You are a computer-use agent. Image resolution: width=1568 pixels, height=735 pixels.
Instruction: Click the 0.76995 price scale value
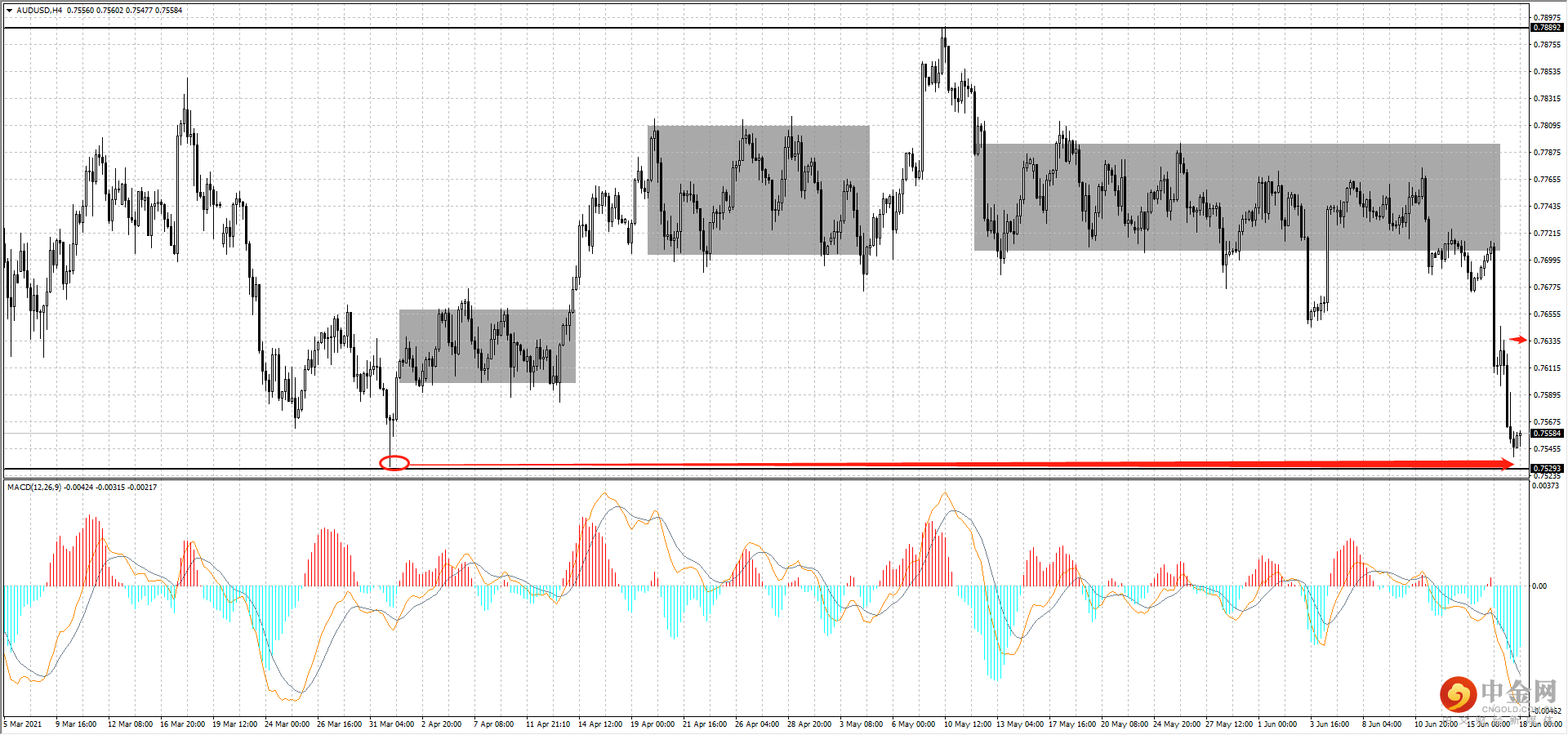click(1547, 261)
